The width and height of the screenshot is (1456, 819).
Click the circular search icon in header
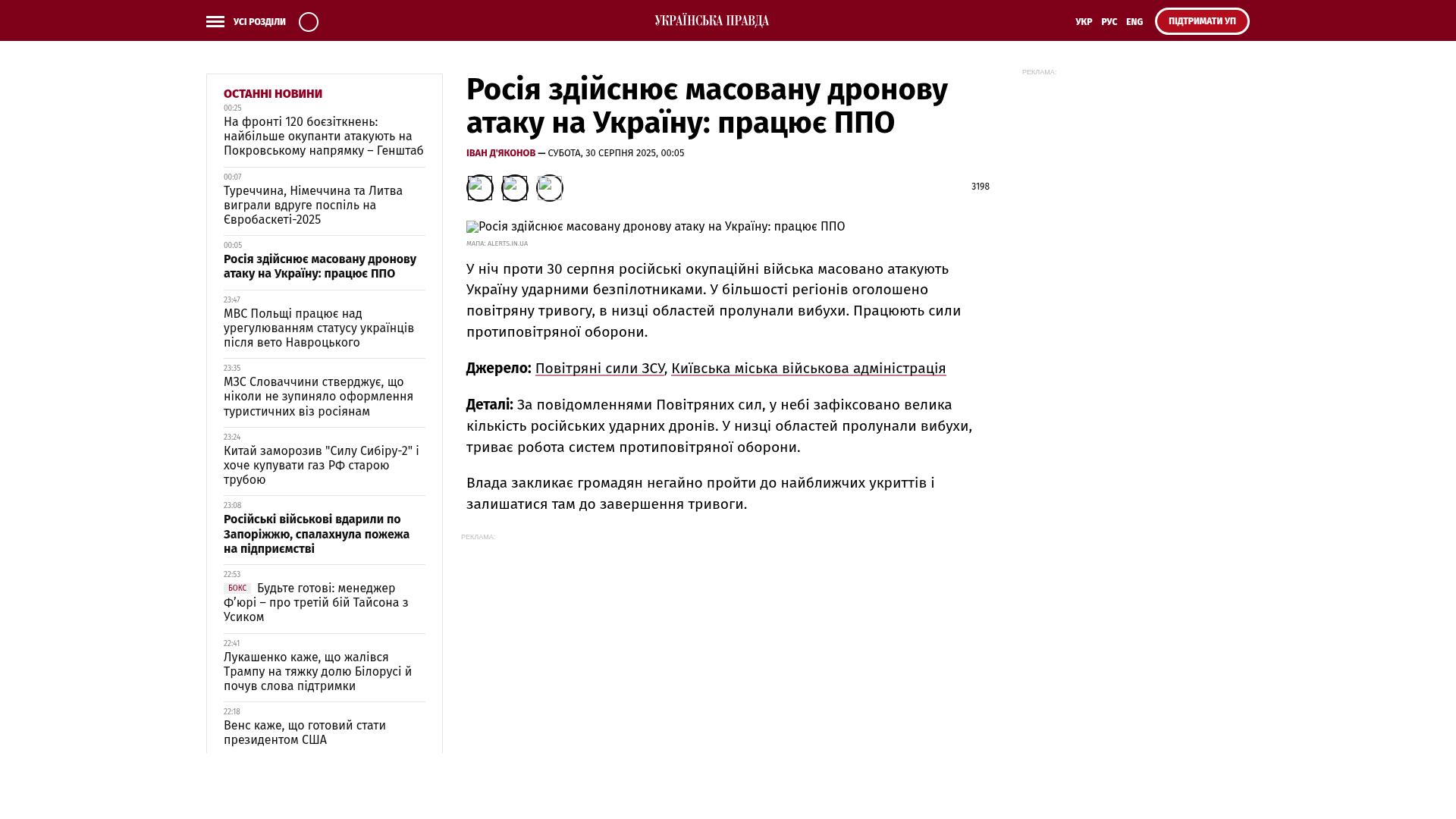point(309,22)
